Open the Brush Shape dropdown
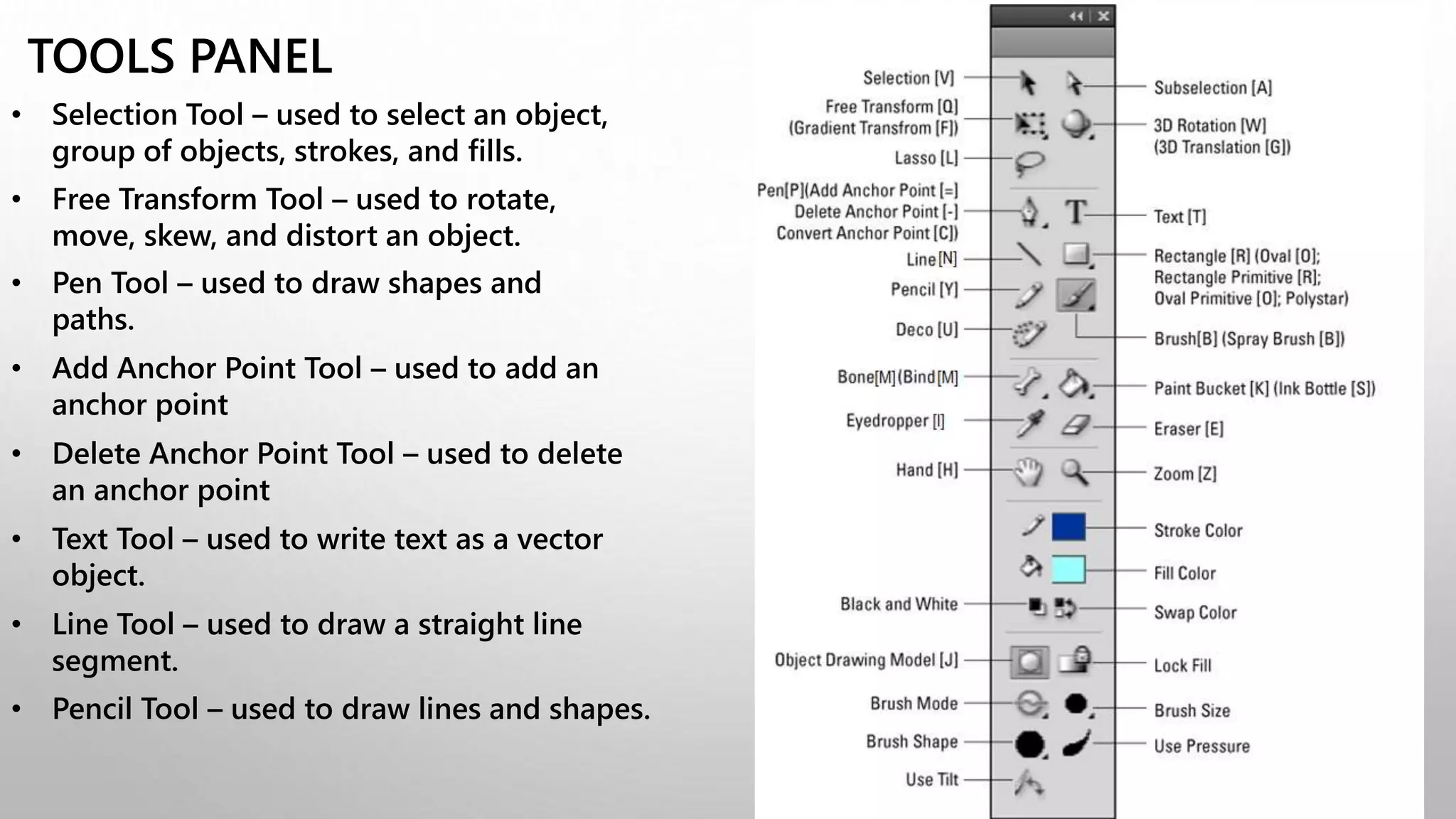This screenshot has width=1456, height=819. point(1029,744)
